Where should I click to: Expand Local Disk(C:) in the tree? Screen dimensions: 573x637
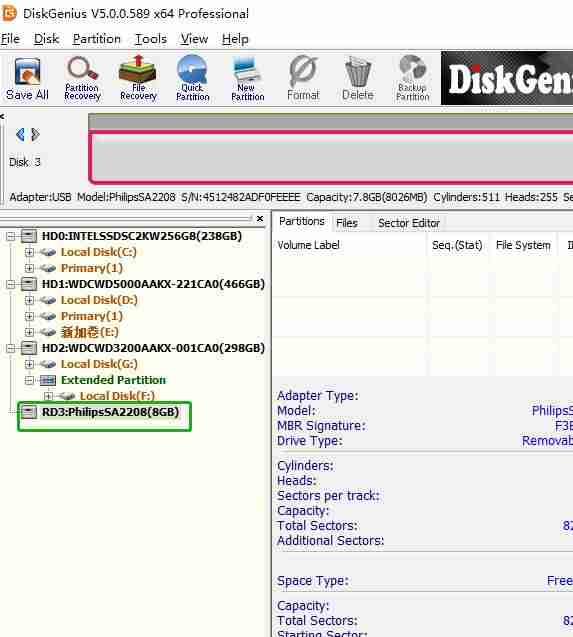click(x=29, y=252)
